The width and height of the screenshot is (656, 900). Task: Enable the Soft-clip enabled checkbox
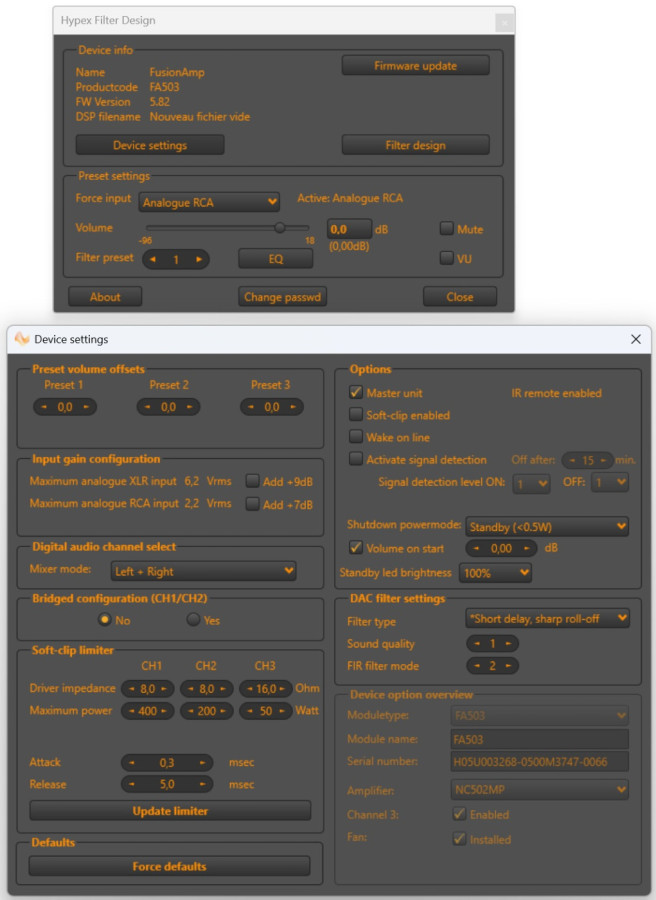point(356,414)
